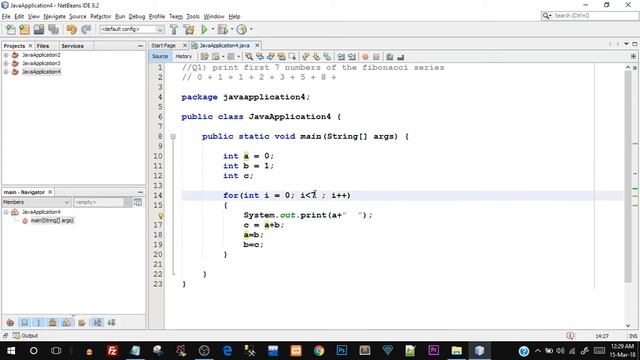
Task: Toggle Show Fields filter in Navigator
Action: 24,322
